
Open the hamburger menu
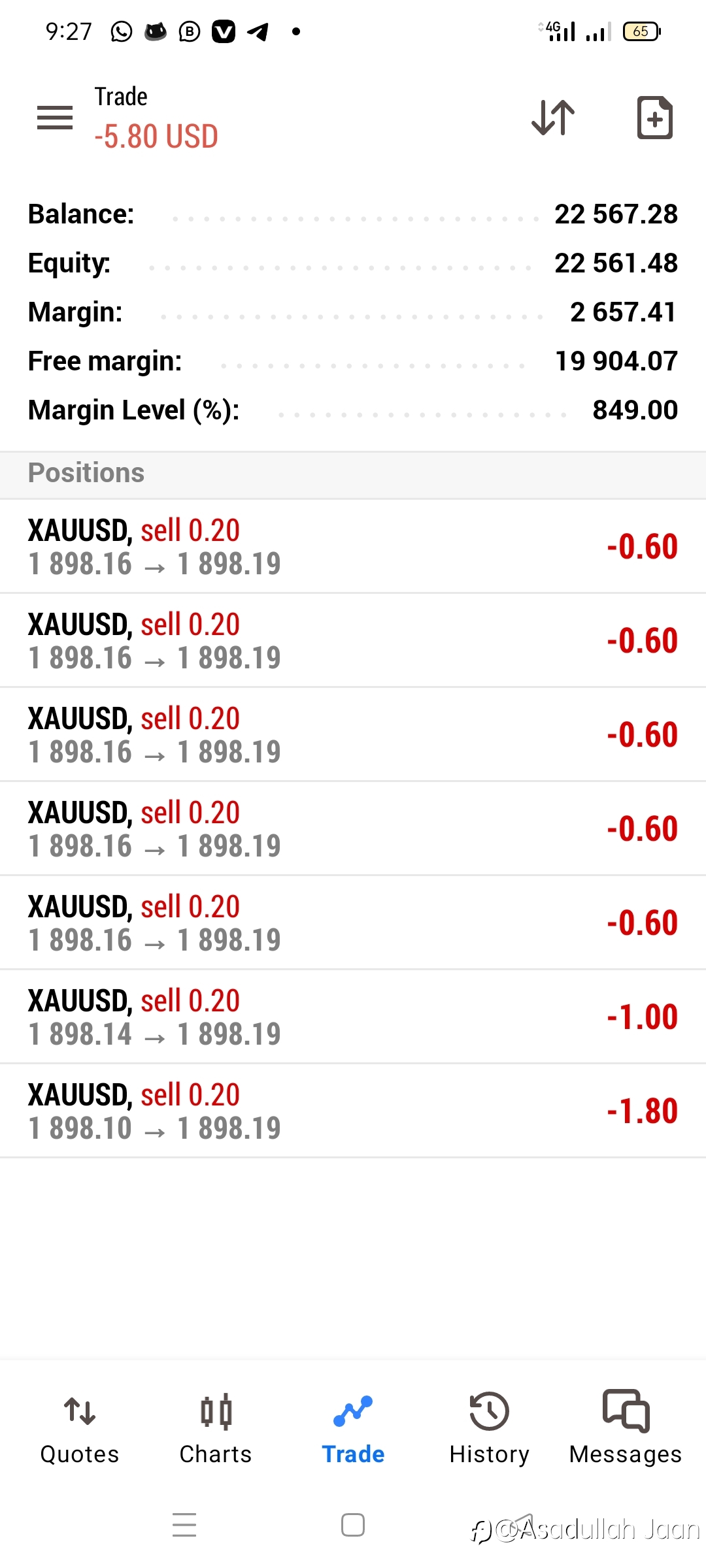55,118
